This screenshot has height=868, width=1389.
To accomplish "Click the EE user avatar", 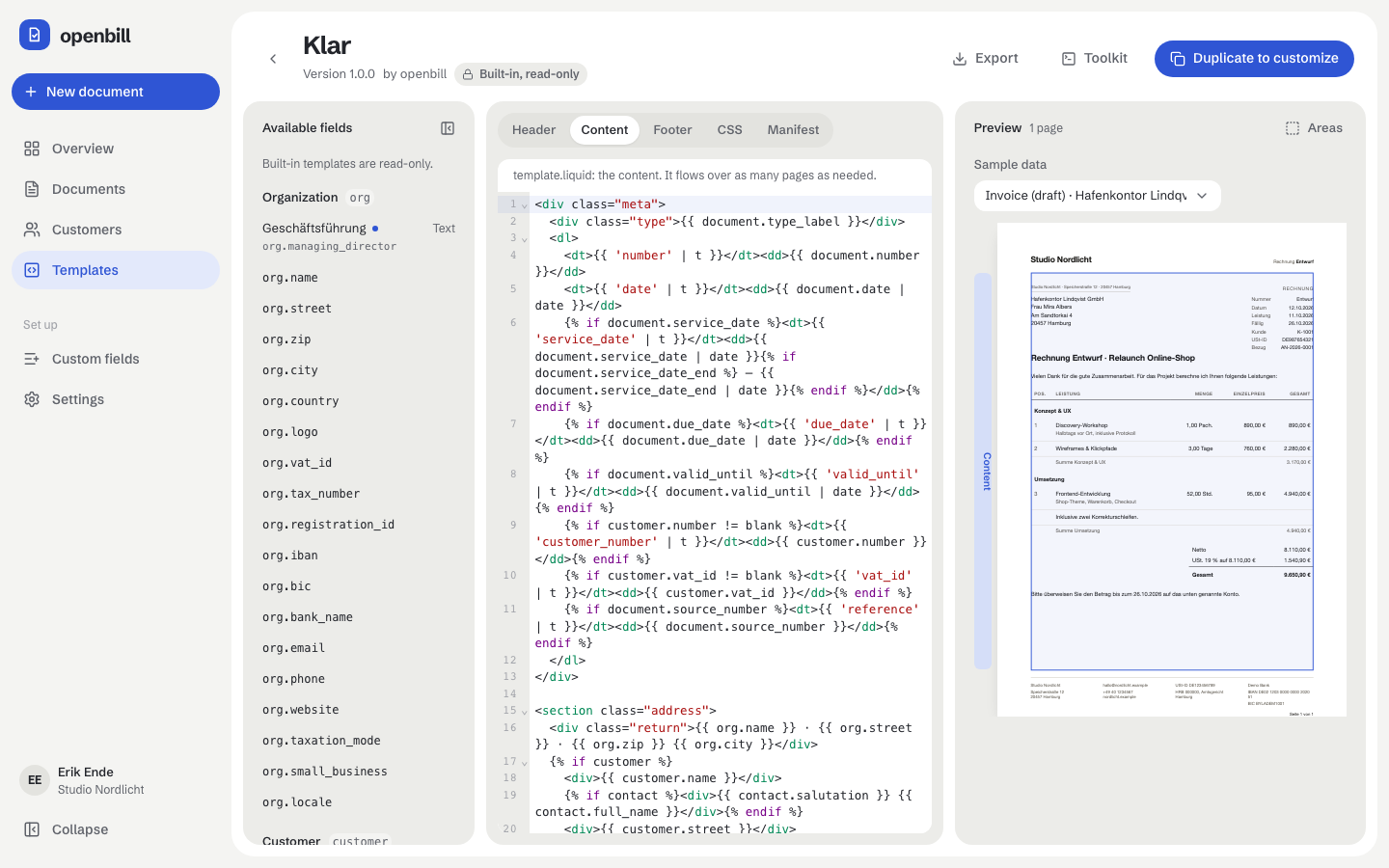I will (35, 780).
